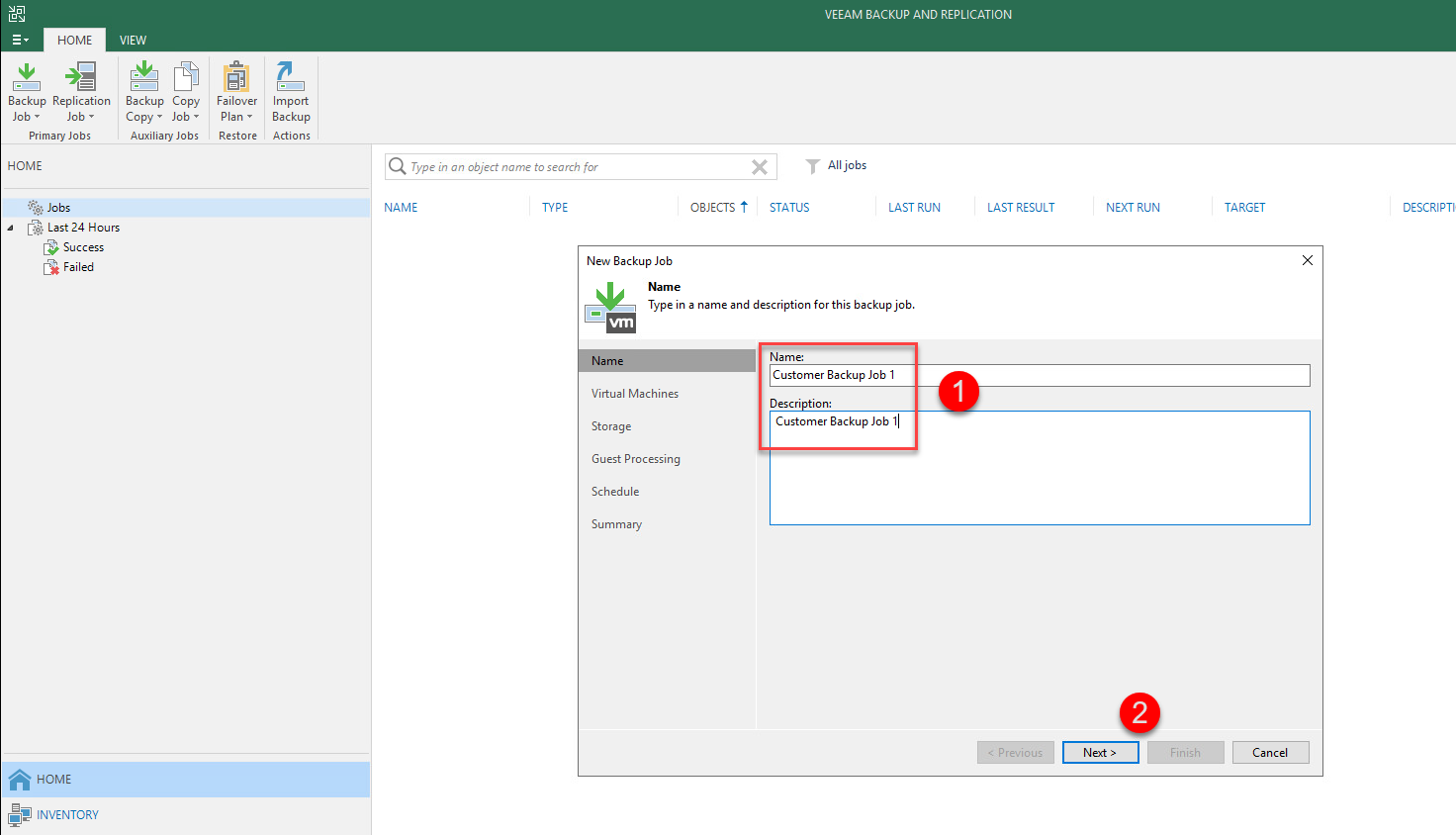Screen dimensions: 1456x835
Task: Sort by the NAME column header
Action: coord(401,208)
